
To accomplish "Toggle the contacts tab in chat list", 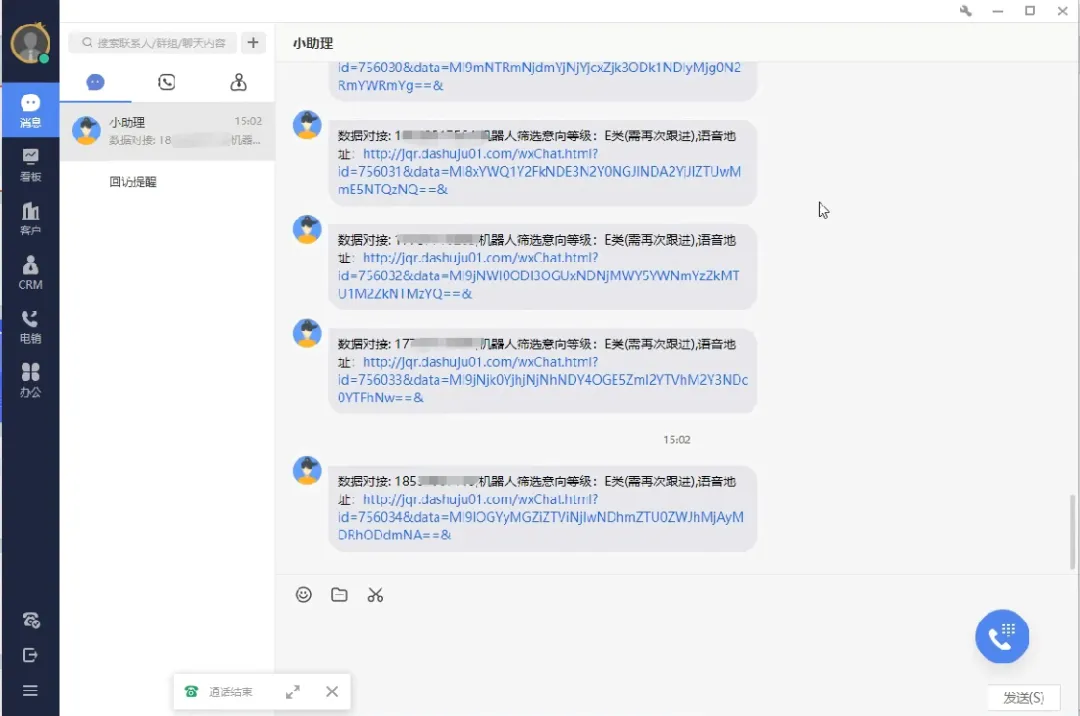I will pyautogui.click(x=238, y=82).
